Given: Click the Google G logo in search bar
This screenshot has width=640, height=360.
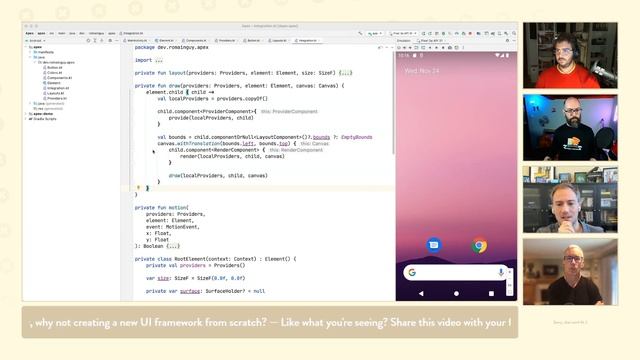Looking at the screenshot, I should (412, 272).
